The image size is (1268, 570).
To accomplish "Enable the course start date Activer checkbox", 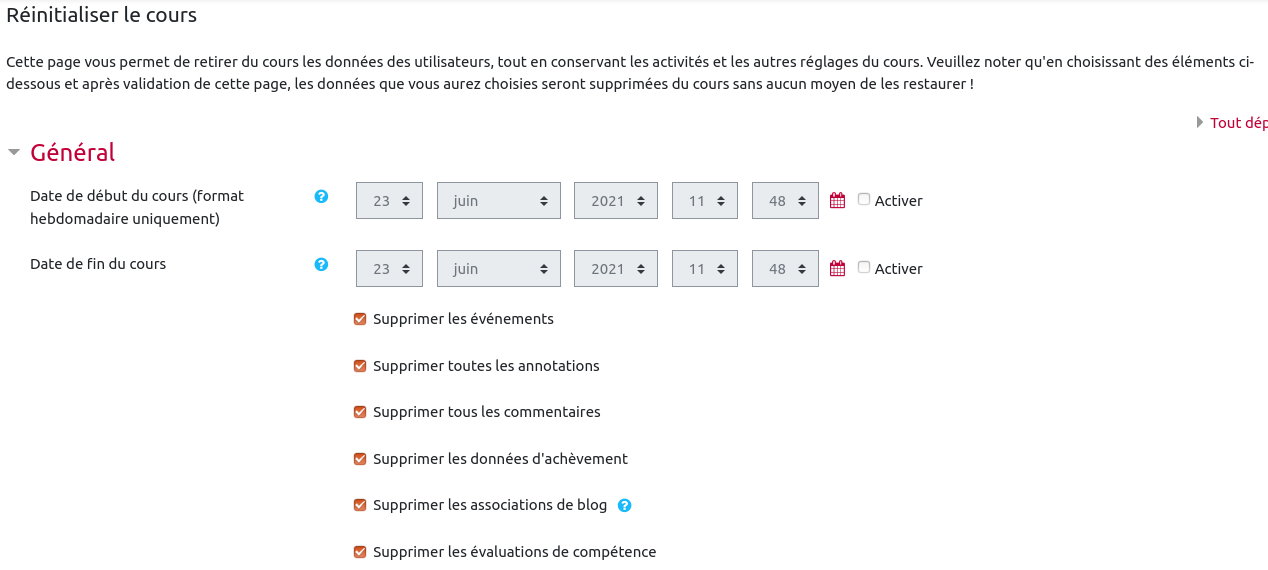I will [864, 199].
